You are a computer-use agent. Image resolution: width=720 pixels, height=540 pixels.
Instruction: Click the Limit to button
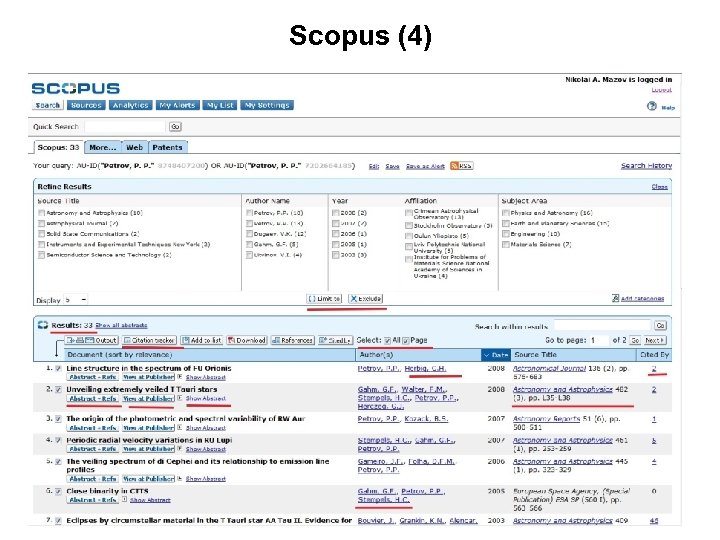tap(324, 298)
